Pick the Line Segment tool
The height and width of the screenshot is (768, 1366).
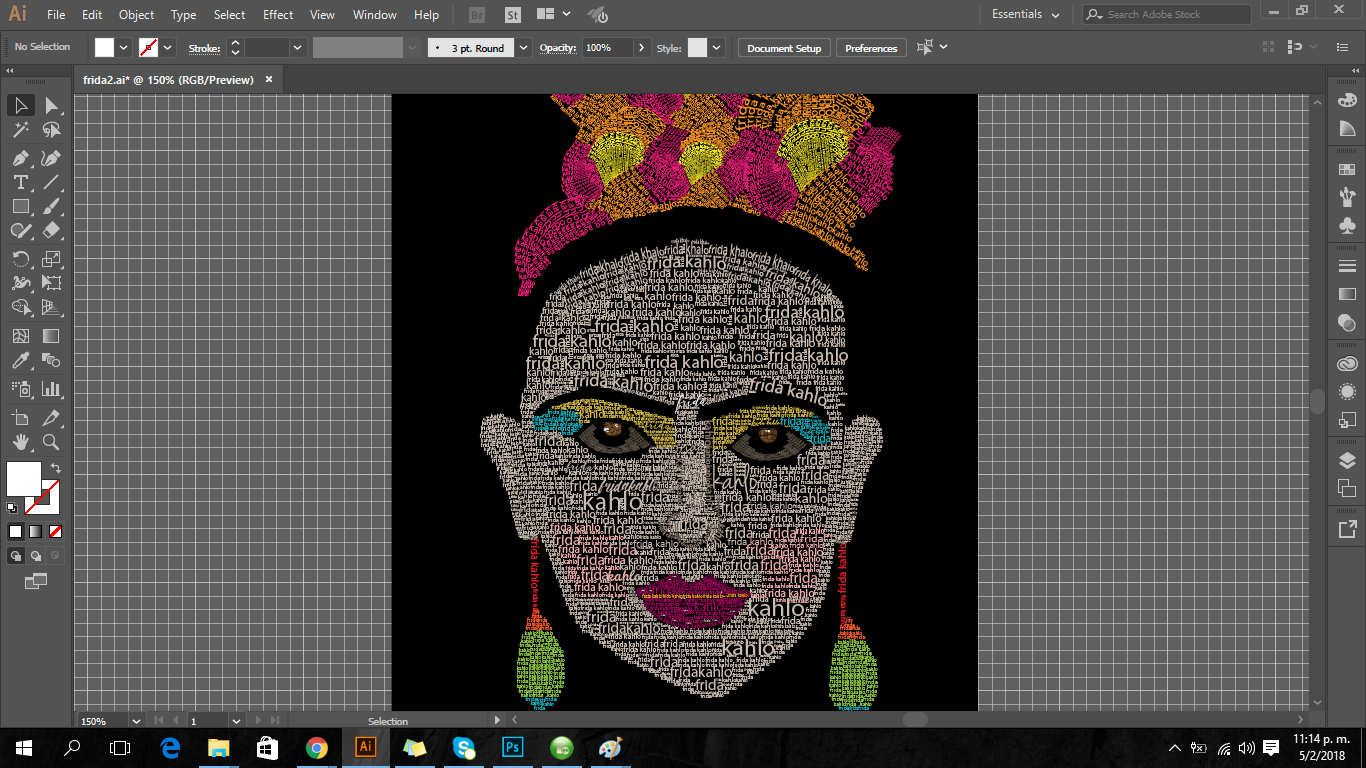pyautogui.click(x=51, y=182)
